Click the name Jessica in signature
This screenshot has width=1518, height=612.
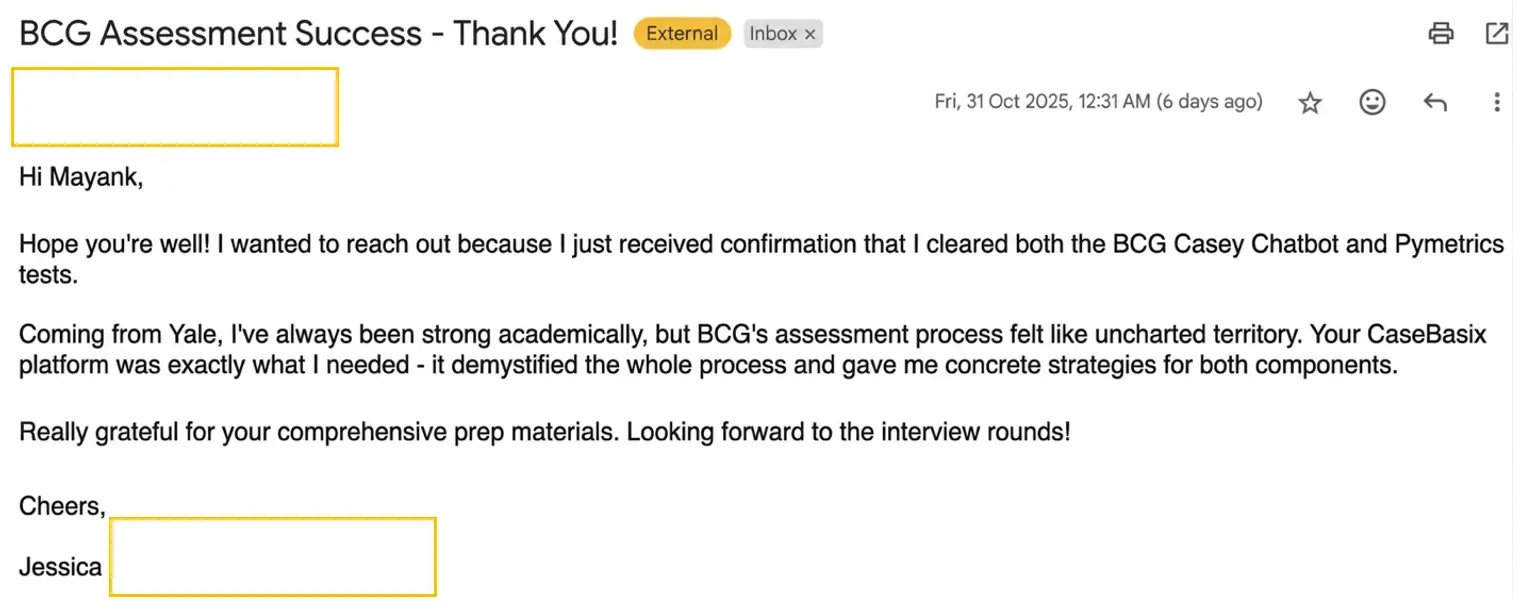pyautogui.click(x=60, y=567)
